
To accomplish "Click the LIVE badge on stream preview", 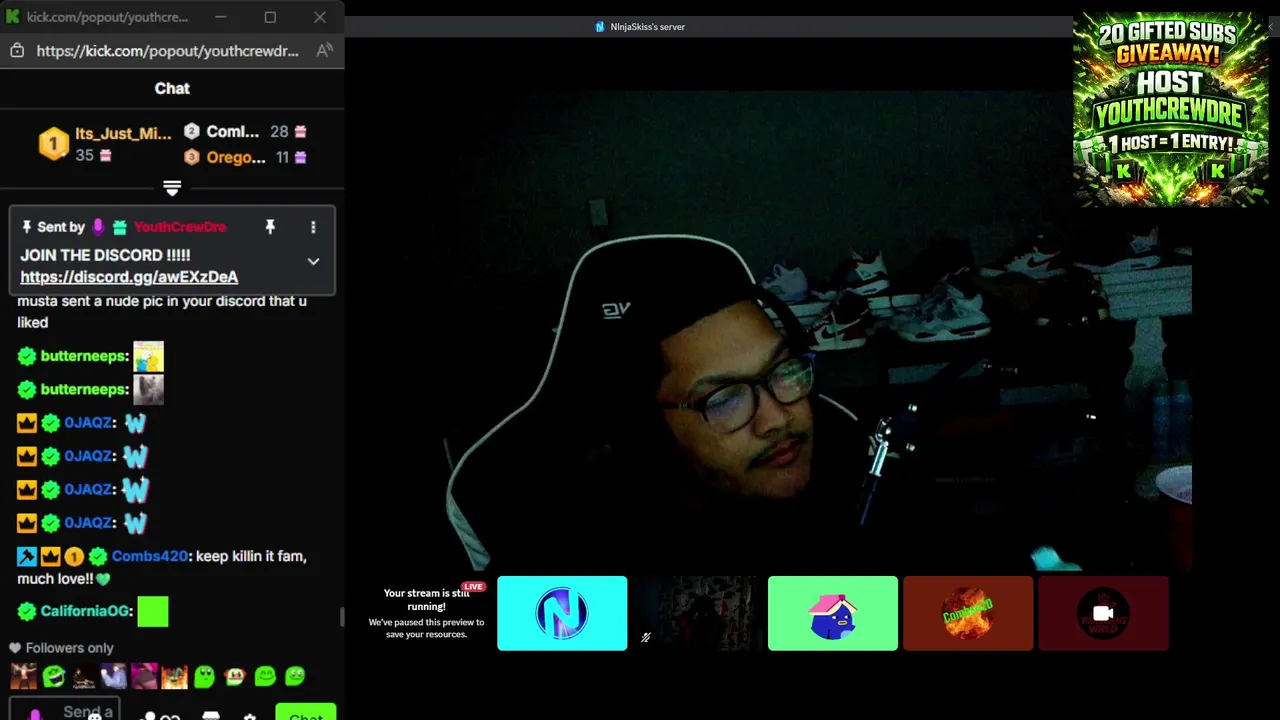I will tap(473, 587).
